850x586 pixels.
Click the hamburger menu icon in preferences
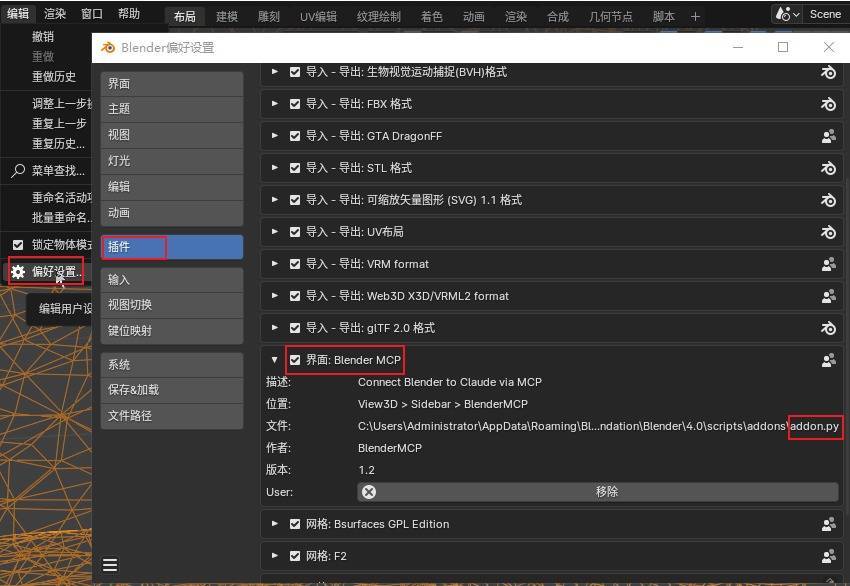[x=110, y=565]
